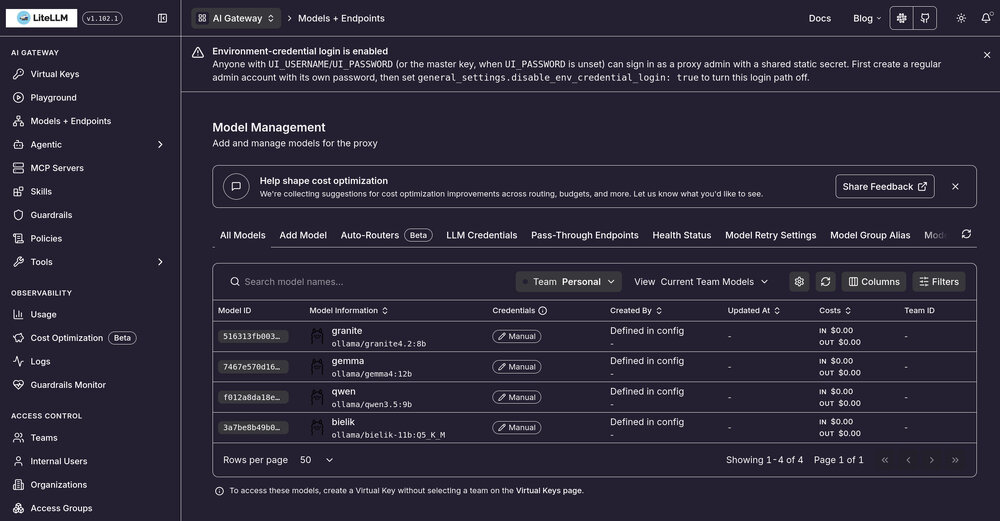Switch to the Health Status tab

click(682, 235)
